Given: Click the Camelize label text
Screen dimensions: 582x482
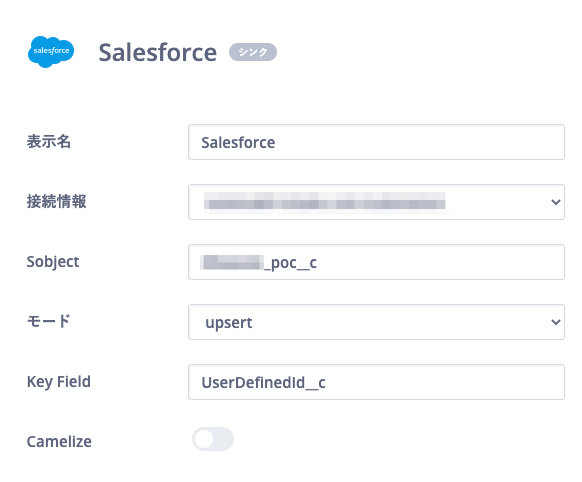Looking at the screenshot, I should tap(59, 442).
